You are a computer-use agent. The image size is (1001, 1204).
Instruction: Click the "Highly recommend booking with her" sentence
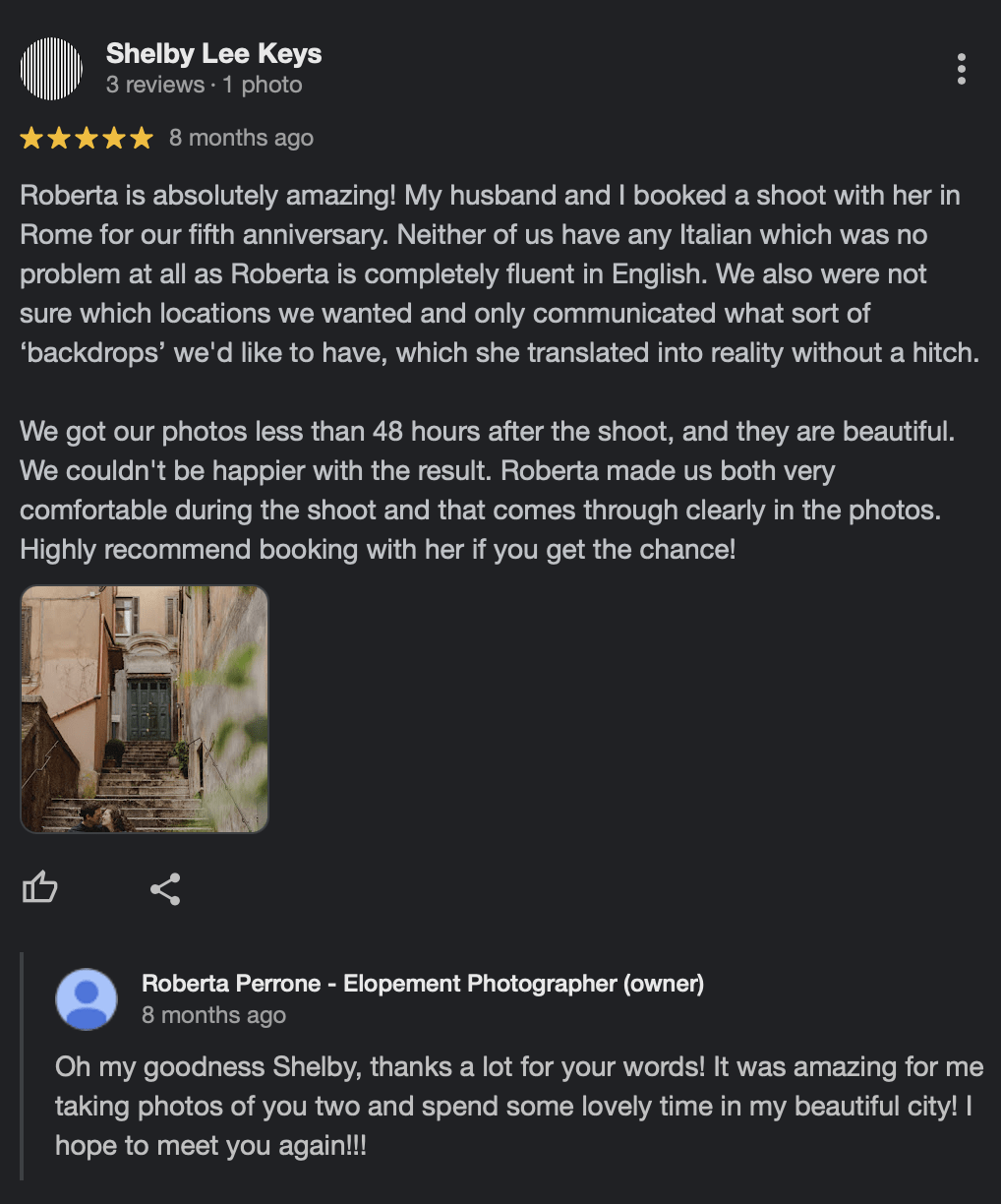[x=378, y=549]
